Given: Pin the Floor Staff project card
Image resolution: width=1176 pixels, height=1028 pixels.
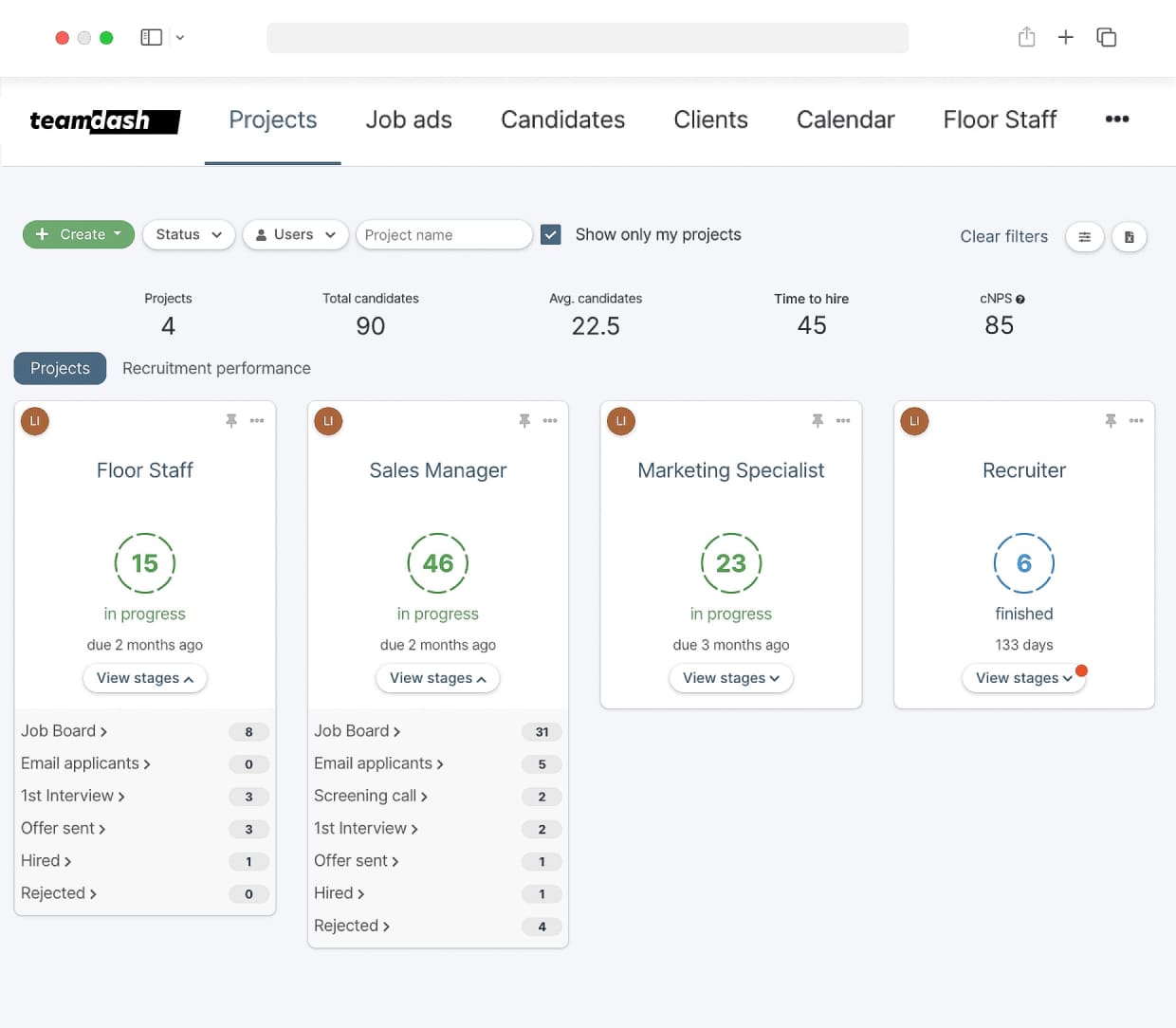Looking at the screenshot, I should (231, 420).
